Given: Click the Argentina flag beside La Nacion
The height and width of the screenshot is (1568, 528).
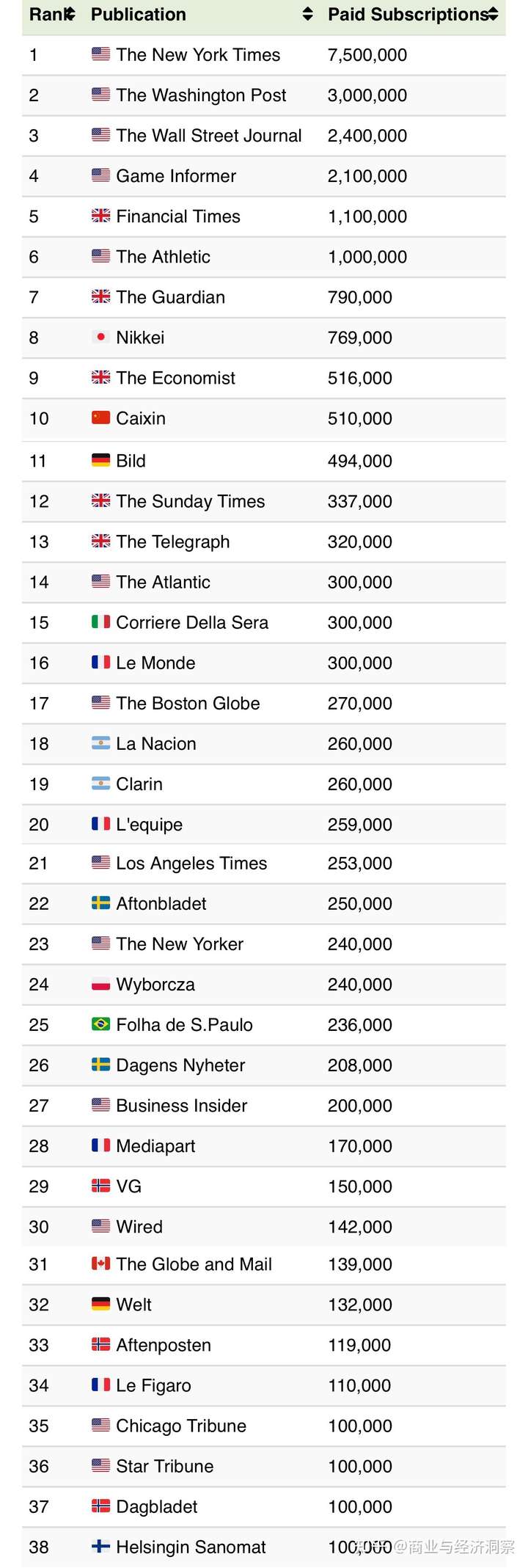Looking at the screenshot, I should [101, 743].
